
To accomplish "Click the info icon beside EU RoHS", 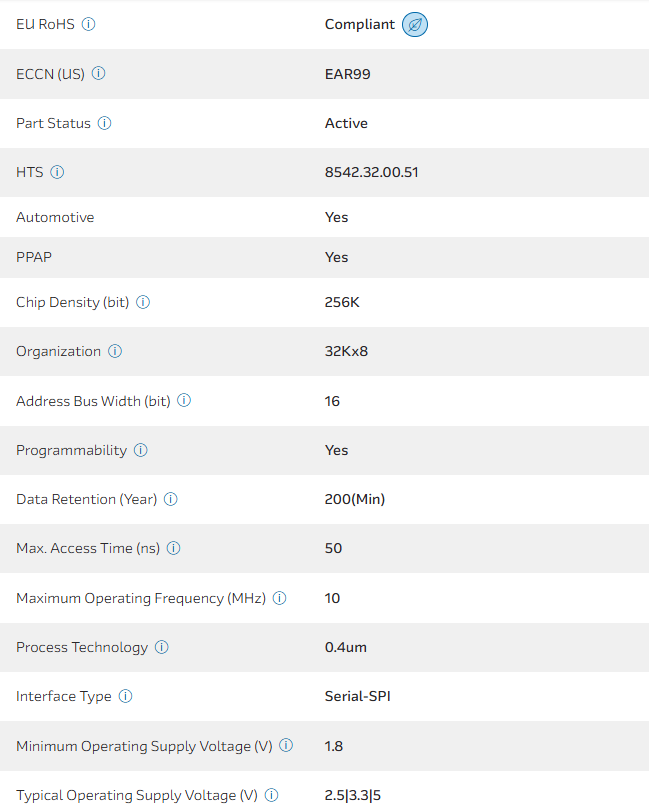I will [x=89, y=24].
